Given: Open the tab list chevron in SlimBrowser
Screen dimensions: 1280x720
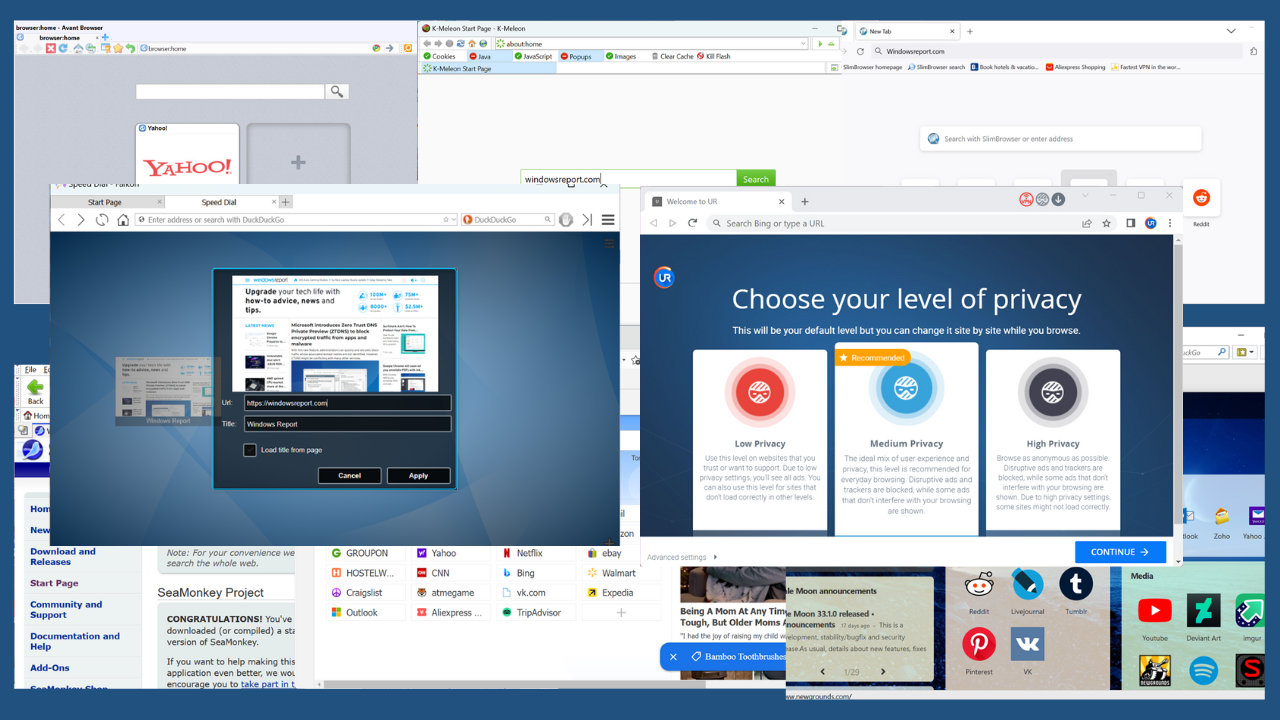Looking at the screenshot, I should (x=1231, y=31).
